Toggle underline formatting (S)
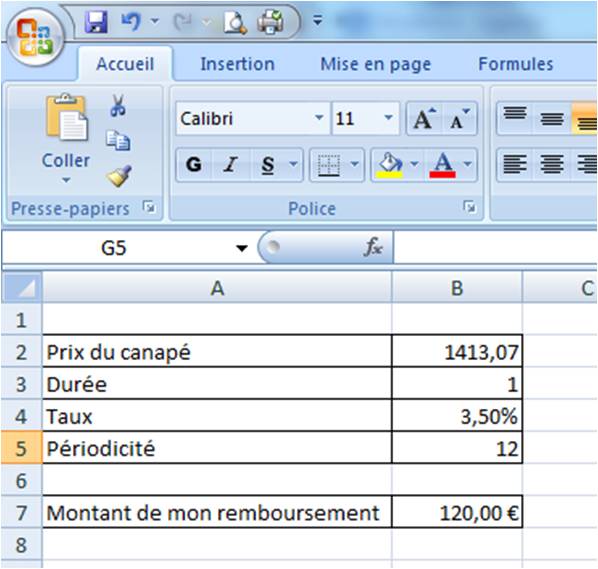This screenshot has width=598, height=569. point(268,165)
